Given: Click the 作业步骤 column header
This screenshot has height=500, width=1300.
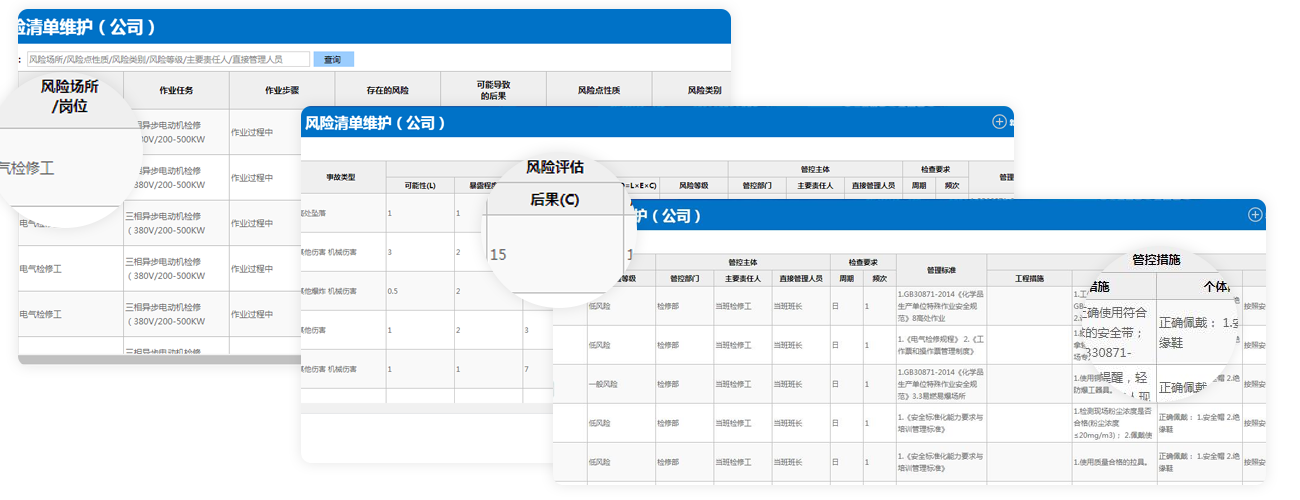Looking at the screenshot, I should click(282, 90).
